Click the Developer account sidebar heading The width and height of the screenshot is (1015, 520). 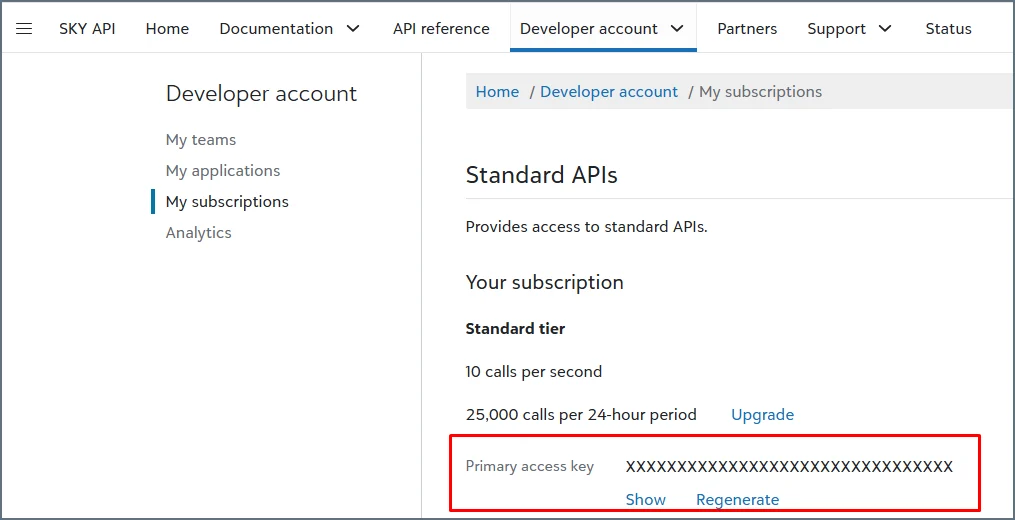coord(262,93)
